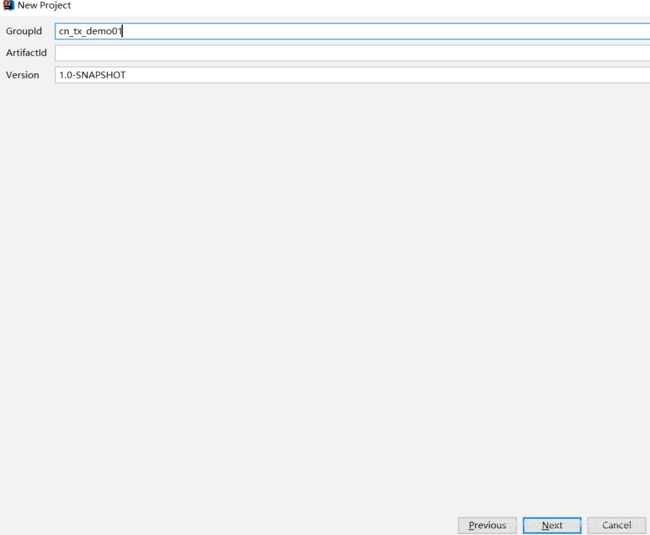650x535 pixels.
Task: Click the GroupId input field
Action: (x=352, y=31)
